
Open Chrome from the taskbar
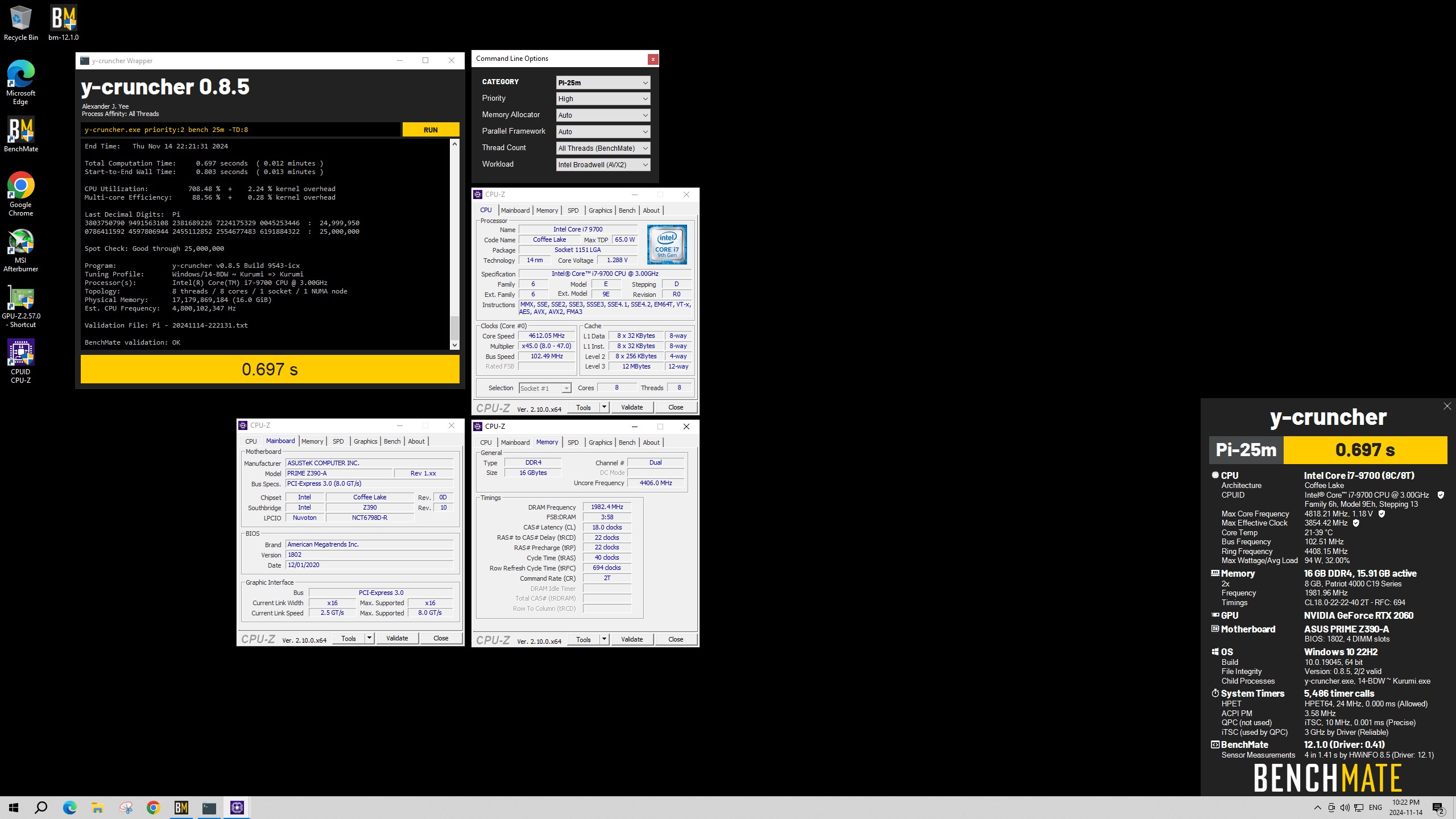pos(153,808)
